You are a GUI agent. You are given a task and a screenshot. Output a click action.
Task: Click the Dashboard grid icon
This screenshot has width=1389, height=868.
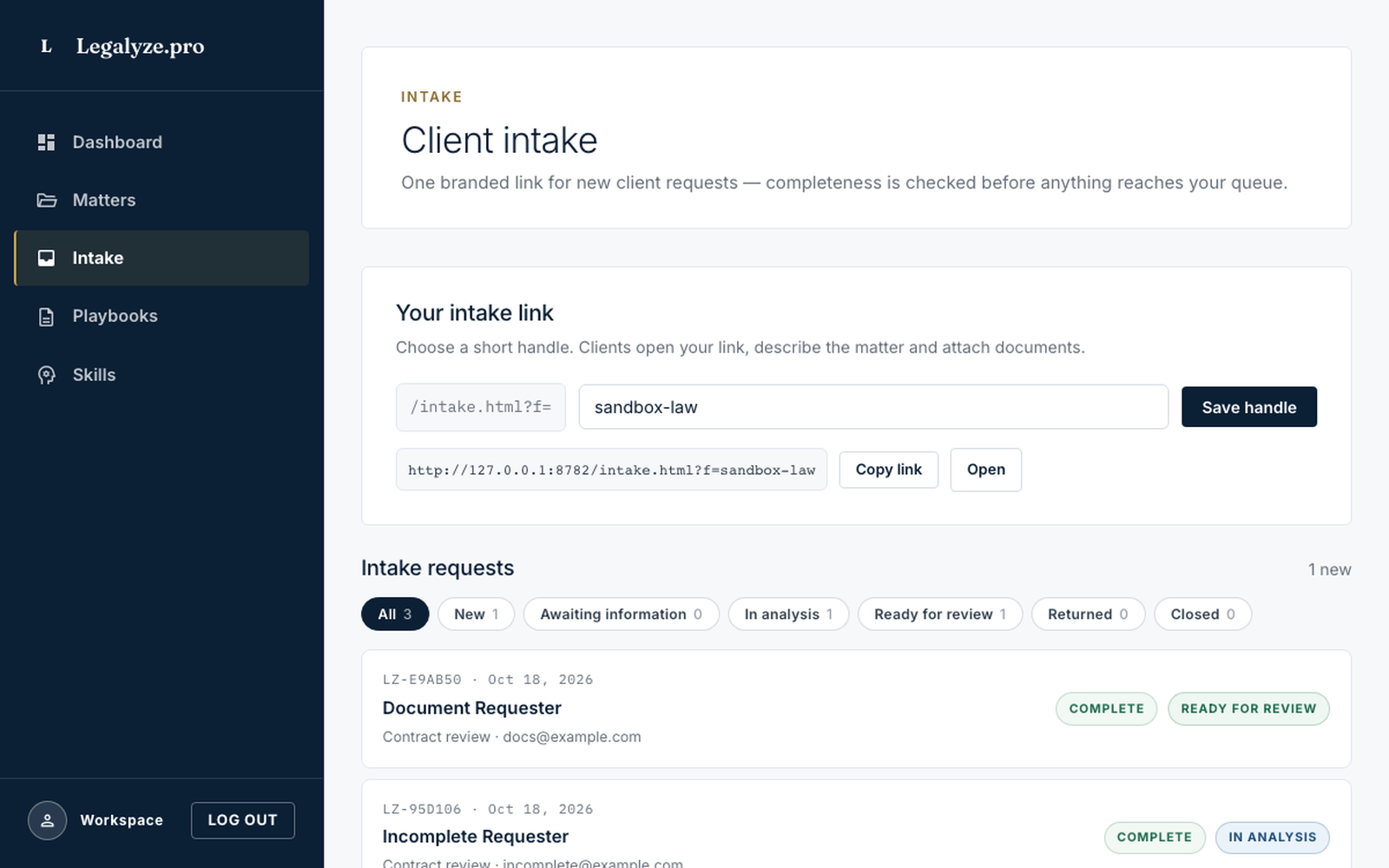[46, 142]
